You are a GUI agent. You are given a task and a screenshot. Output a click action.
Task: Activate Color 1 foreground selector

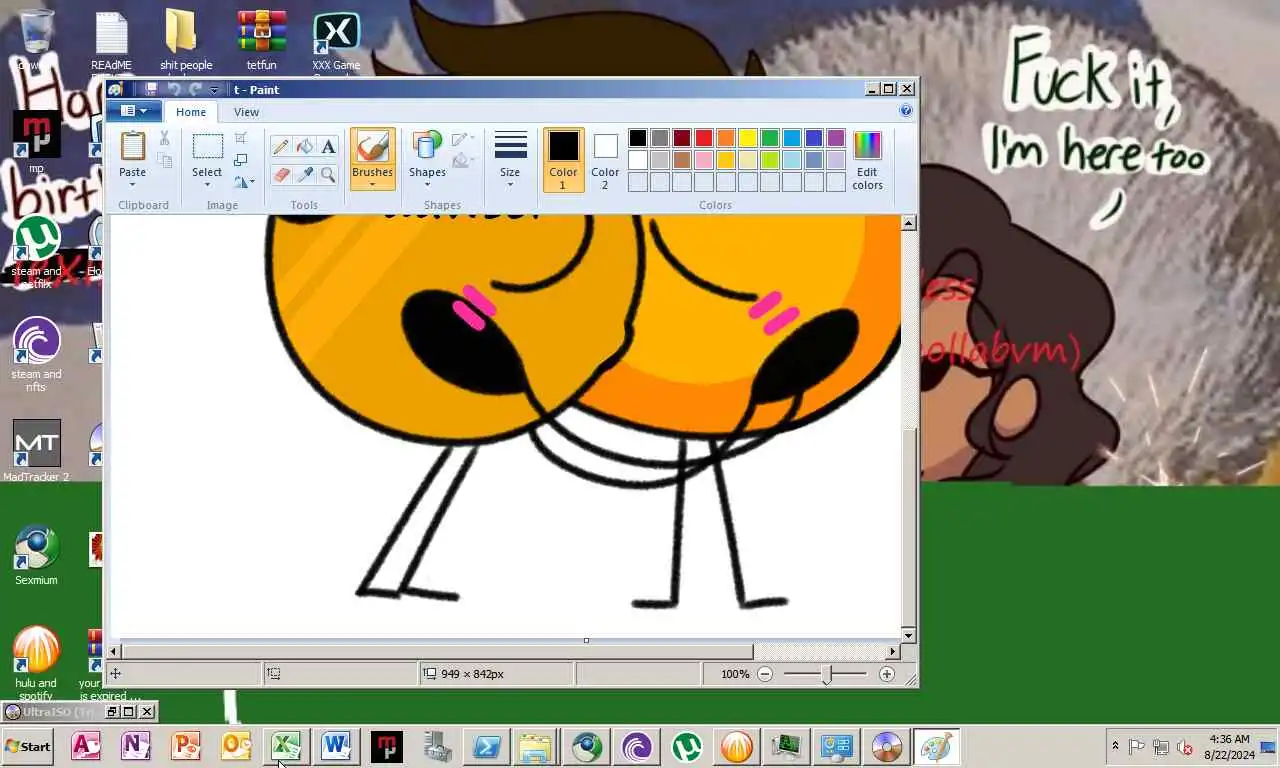coord(563,160)
